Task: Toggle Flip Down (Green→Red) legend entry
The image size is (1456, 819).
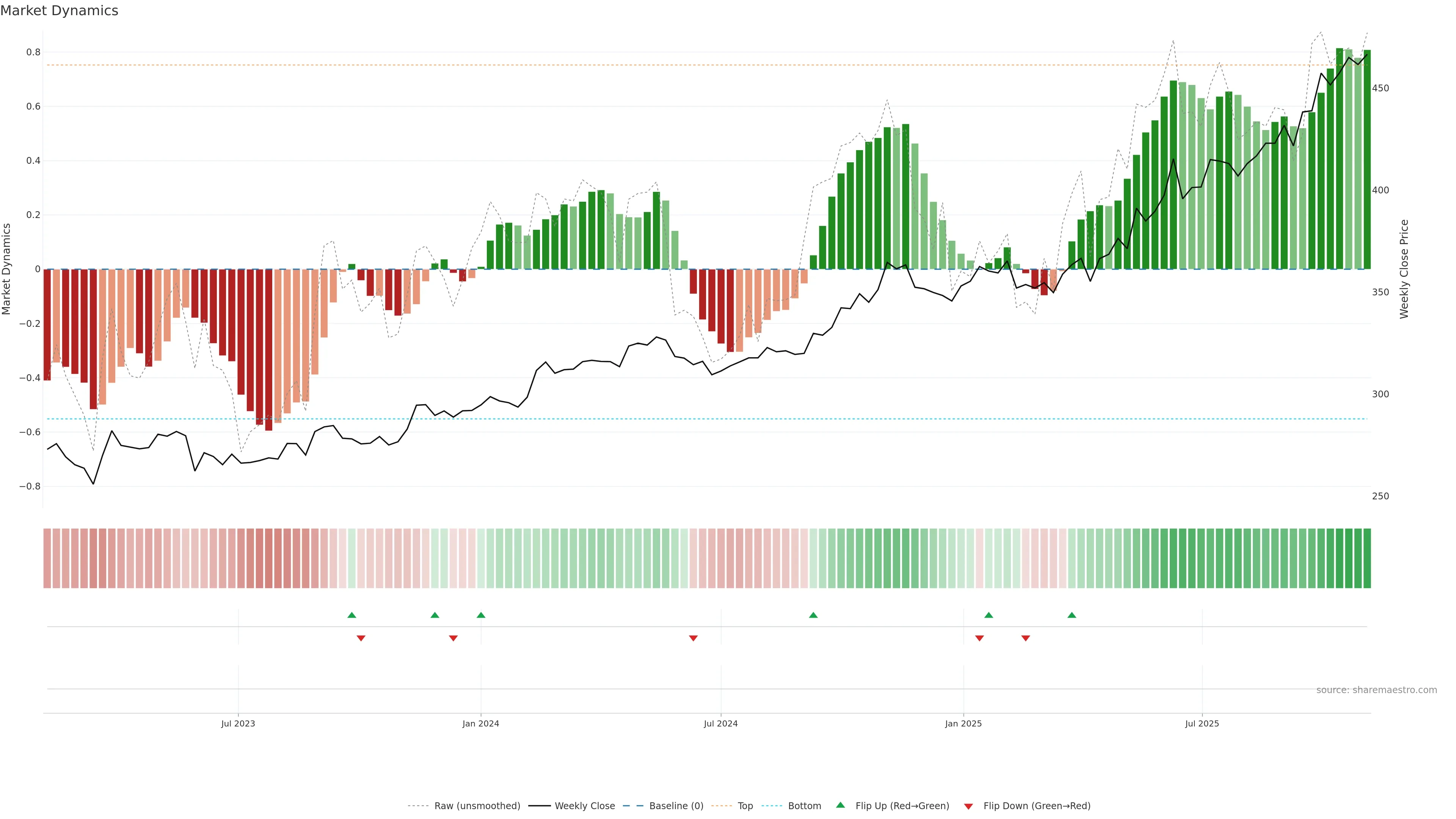Action: (x=1037, y=806)
